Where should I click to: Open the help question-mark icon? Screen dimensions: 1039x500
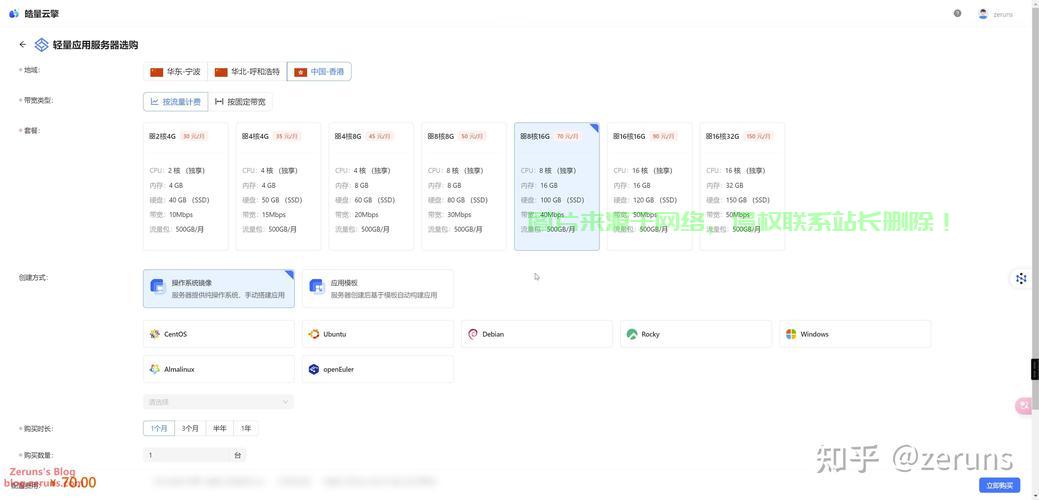pos(957,13)
